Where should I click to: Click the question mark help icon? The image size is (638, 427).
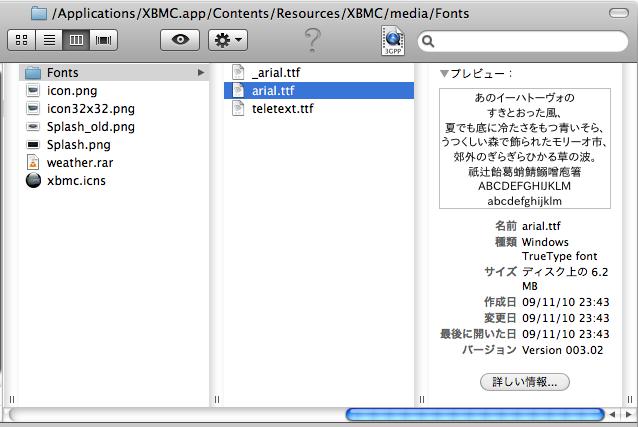[x=312, y=40]
